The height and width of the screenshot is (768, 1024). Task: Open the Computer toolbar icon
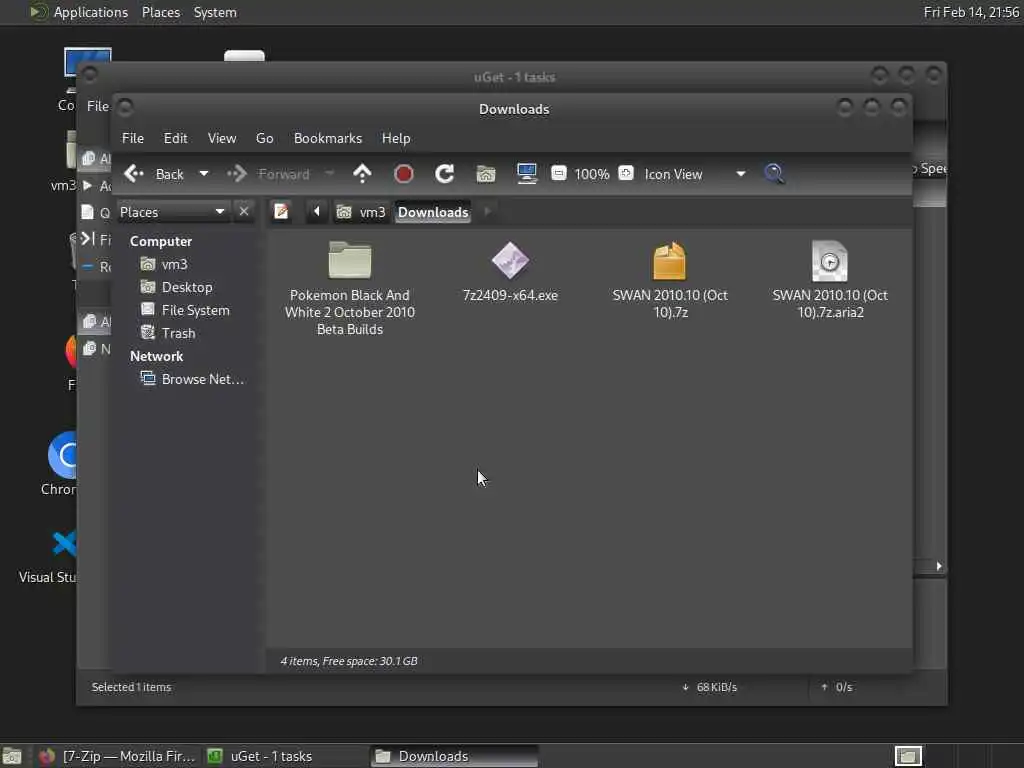(x=526, y=174)
